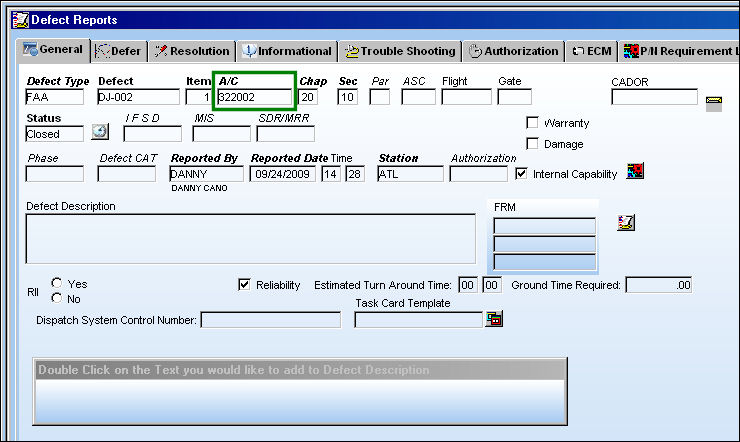740x442 pixels.
Task: Open the ECM tab
Action: click(591, 51)
